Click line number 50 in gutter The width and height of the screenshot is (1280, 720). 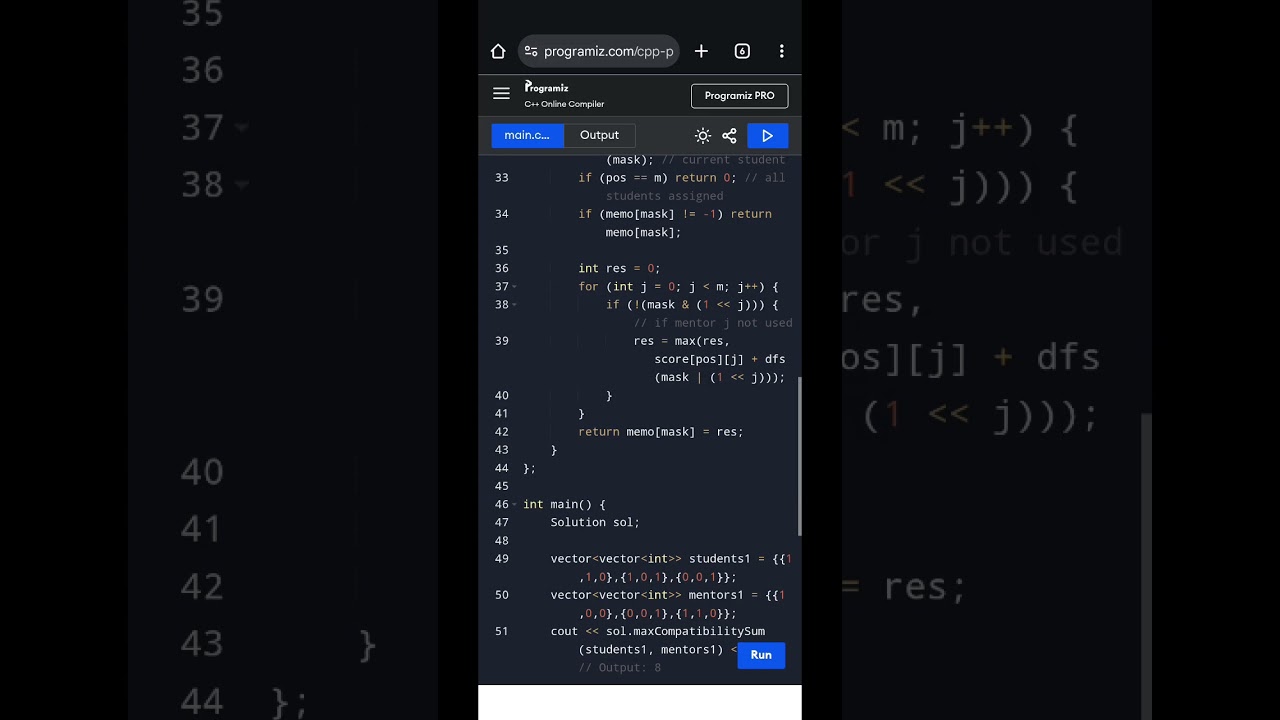point(501,595)
